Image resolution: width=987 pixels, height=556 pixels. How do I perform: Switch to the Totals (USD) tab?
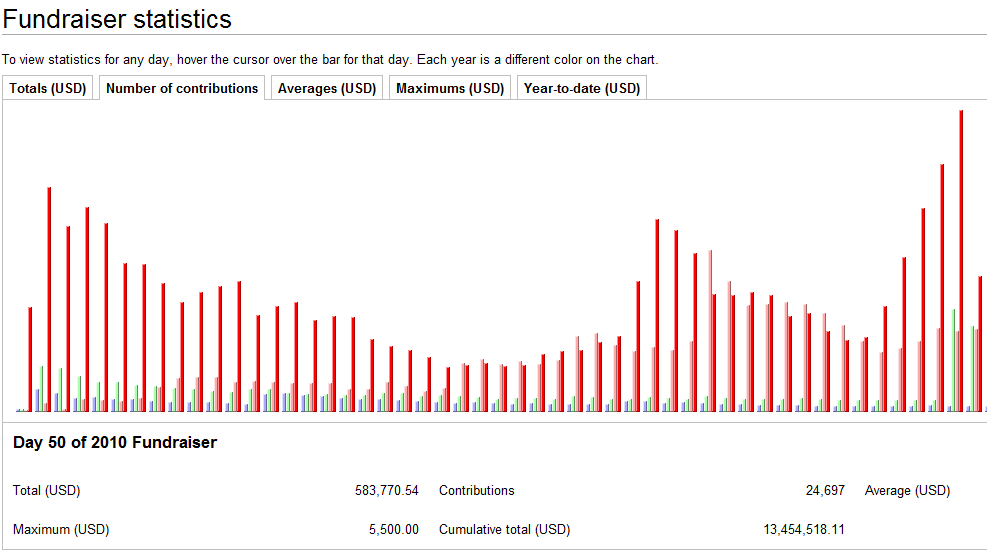click(48, 88)
